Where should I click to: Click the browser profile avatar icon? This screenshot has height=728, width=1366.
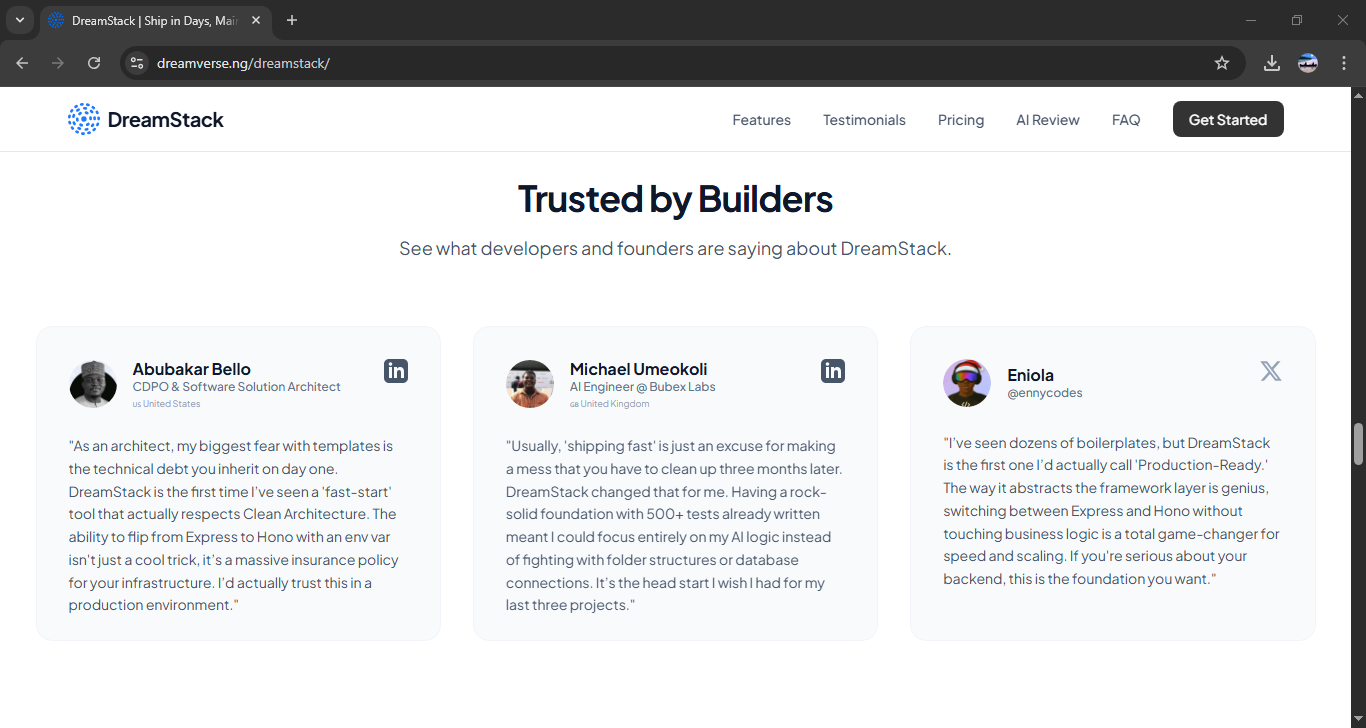tap(1307, 62)
